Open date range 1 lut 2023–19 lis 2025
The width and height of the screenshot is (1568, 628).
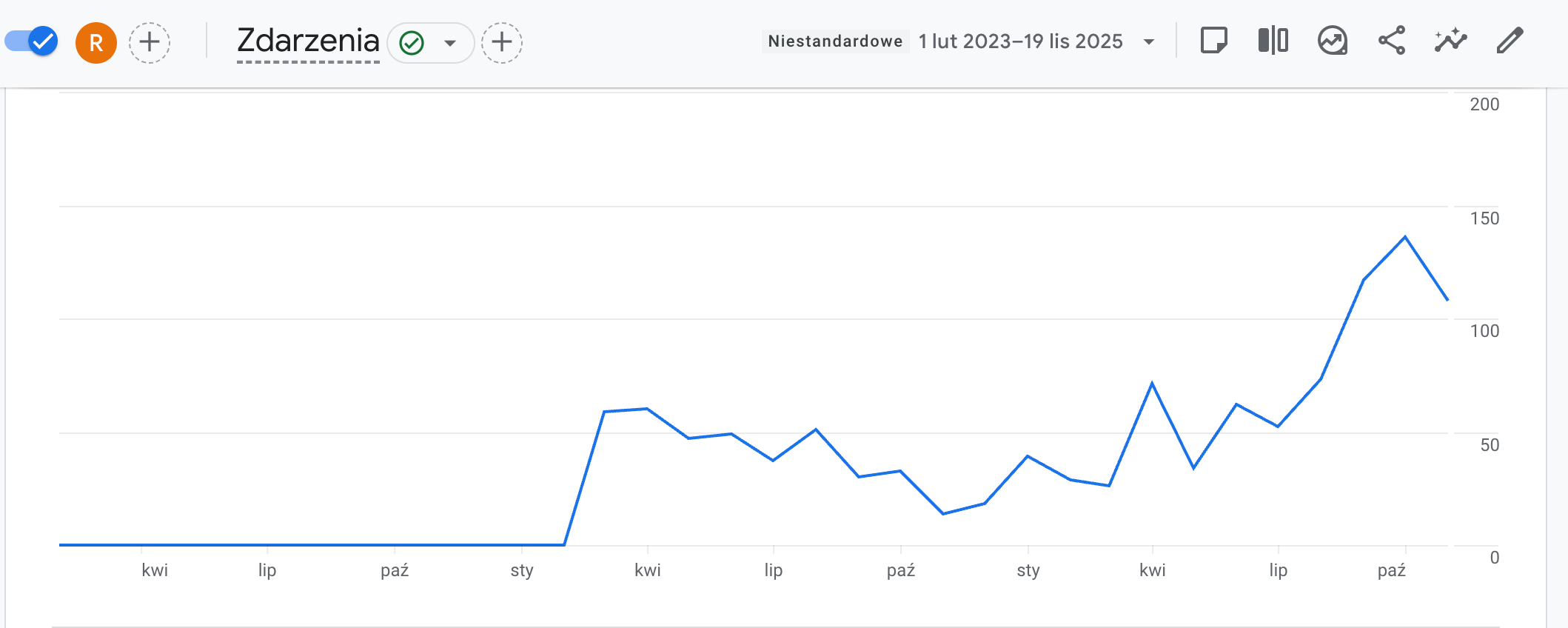coord(1020,41)
